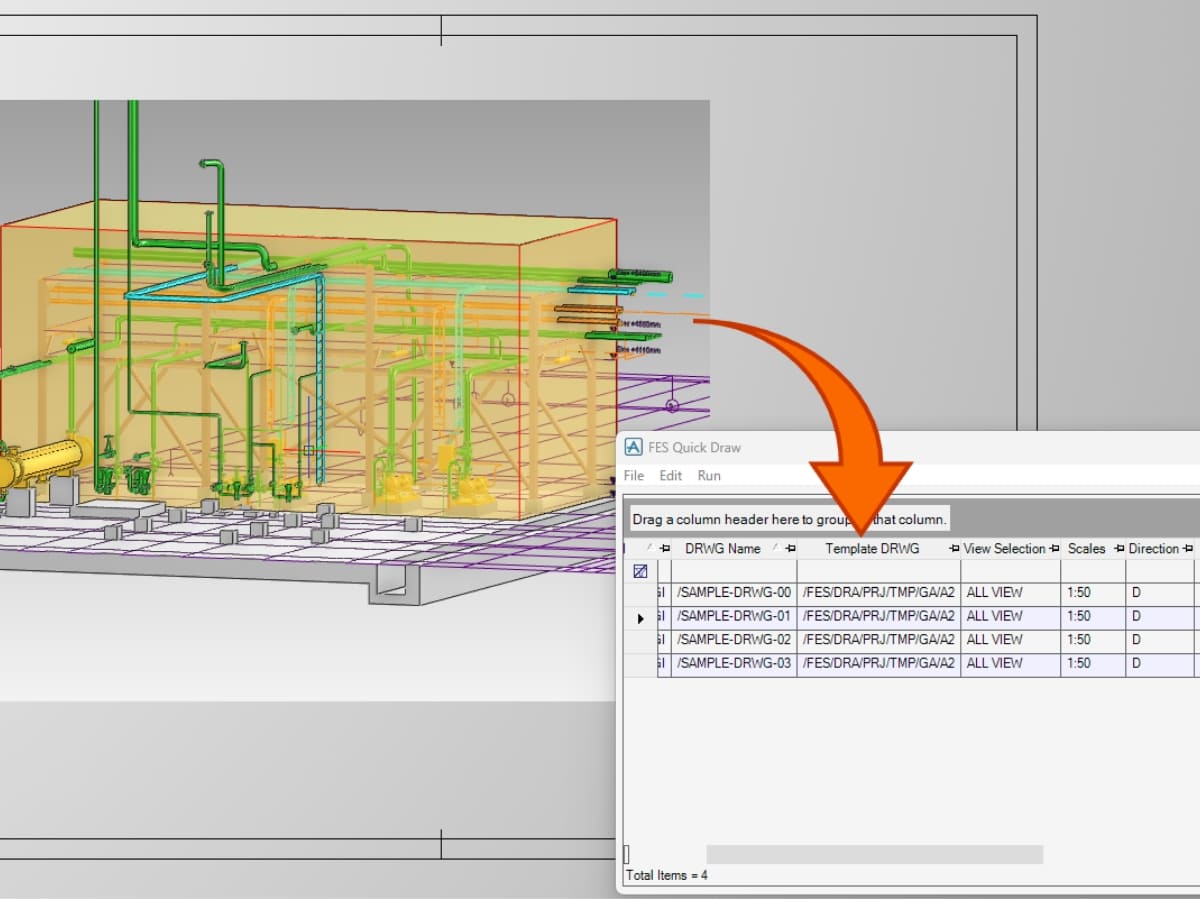Click the horizontal scrollbar at the window bottom

point(875,853)
